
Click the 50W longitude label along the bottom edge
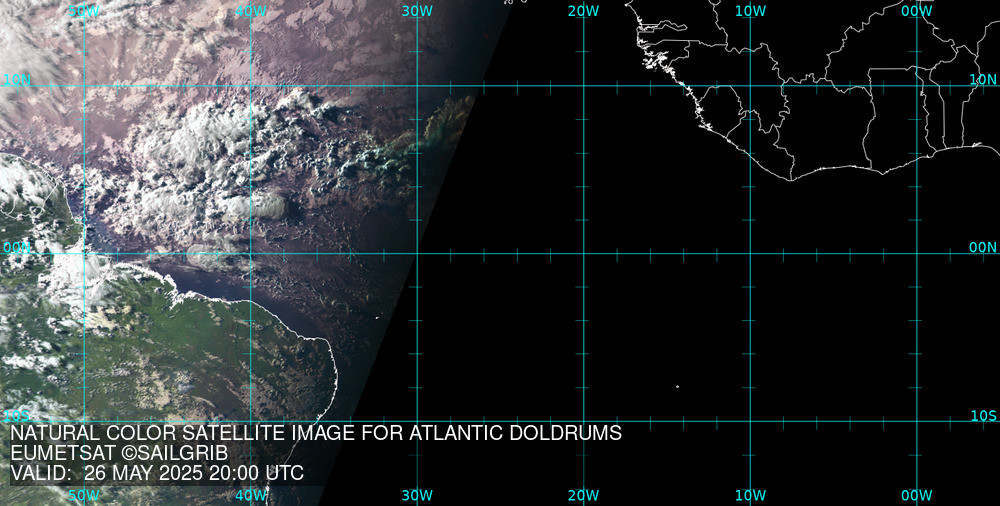point(84,495)
